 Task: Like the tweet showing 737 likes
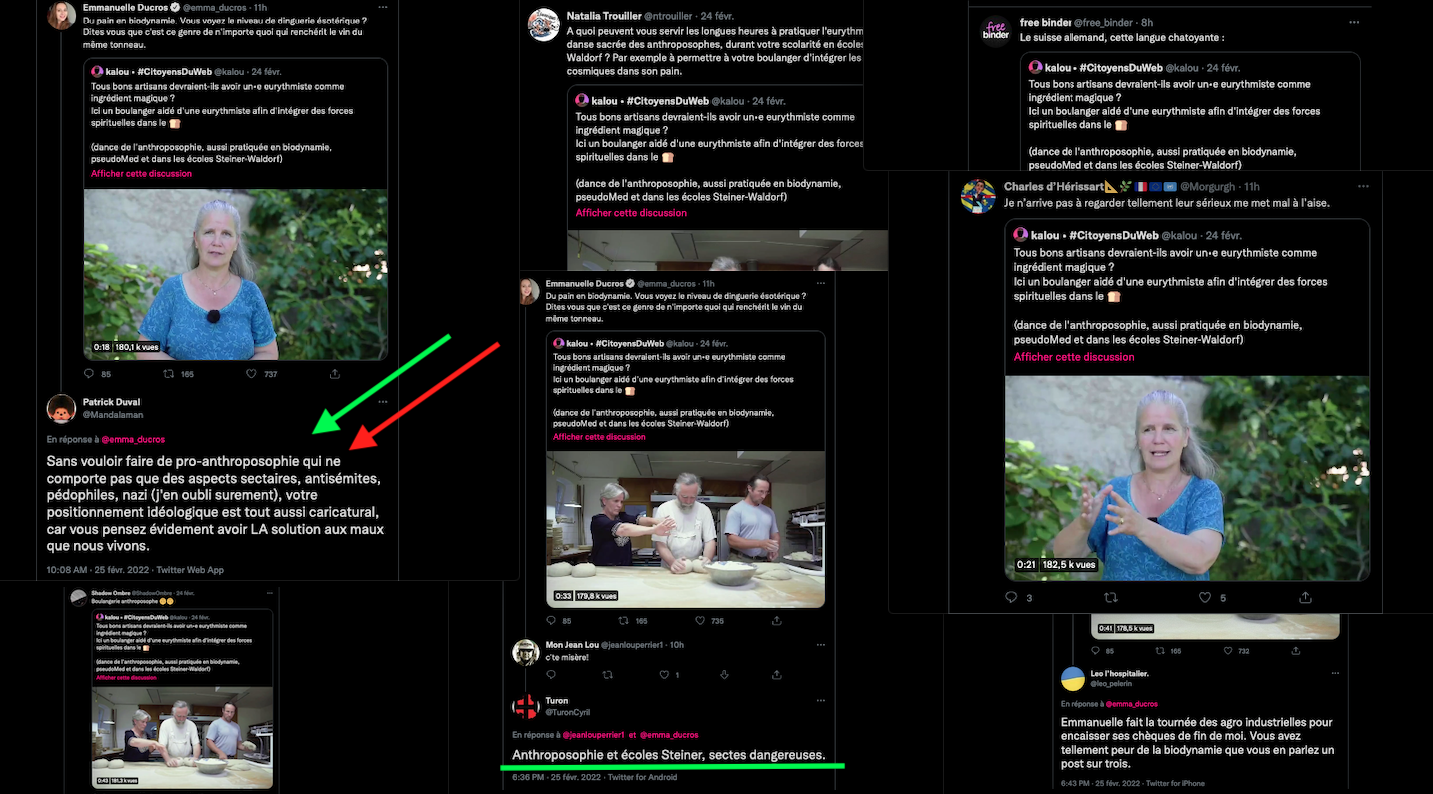point(251,374)
